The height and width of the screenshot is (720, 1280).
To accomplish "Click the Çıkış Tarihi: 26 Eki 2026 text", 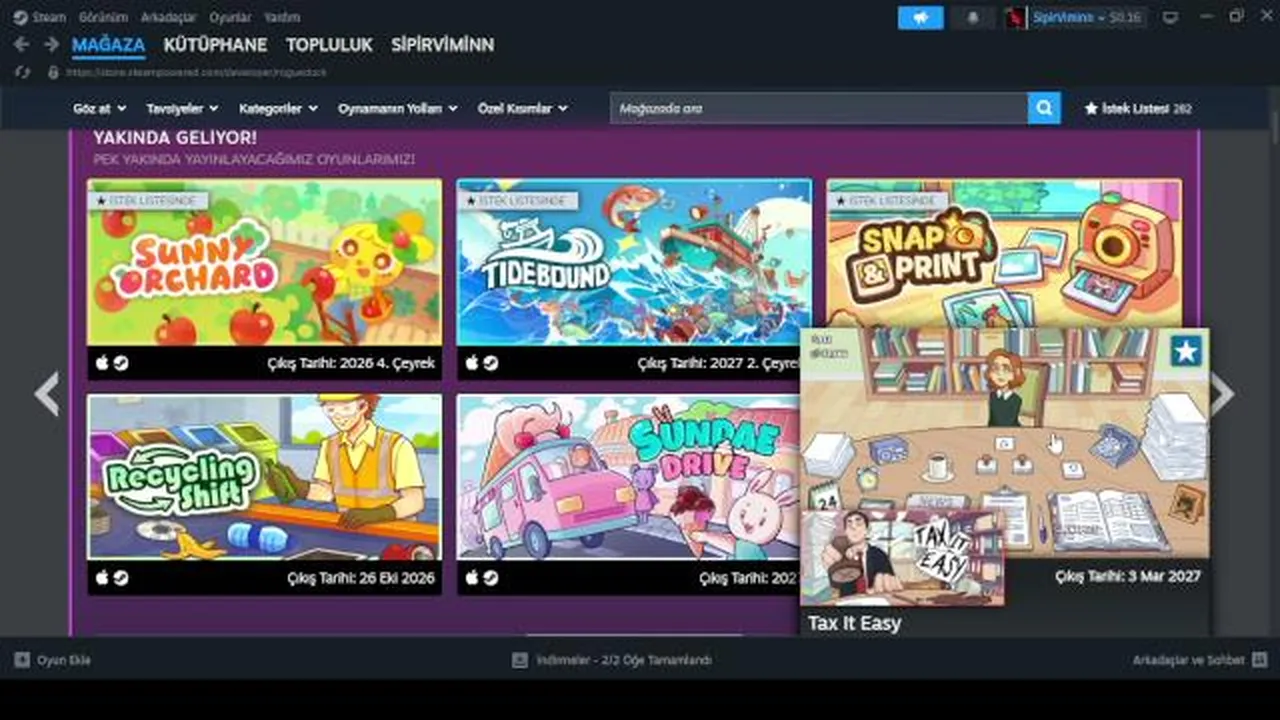I will click(x=361, y=578).
